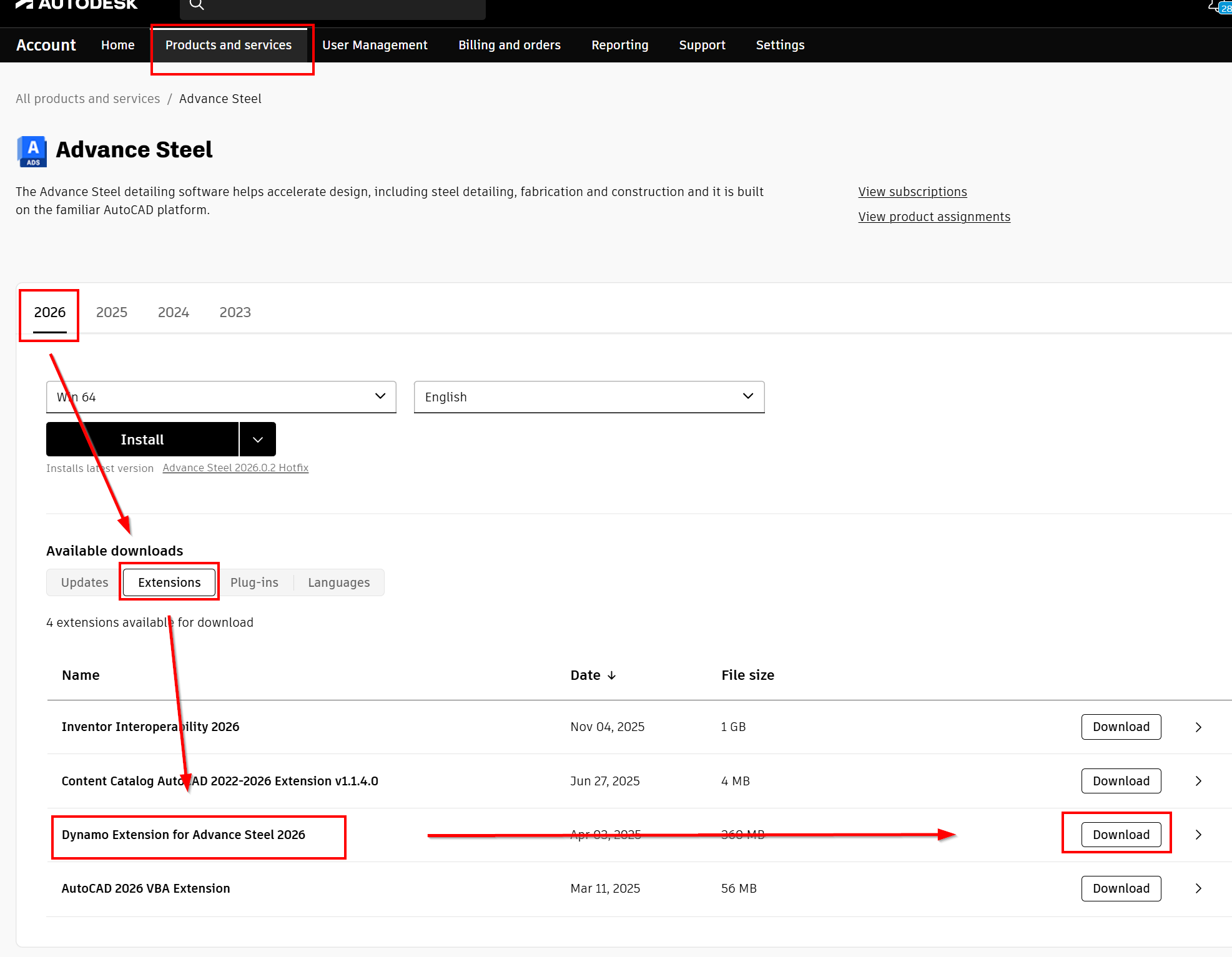Click the Advance Steel product icon
Viewport: 1232px width, 957px height.
coord(32,151)
